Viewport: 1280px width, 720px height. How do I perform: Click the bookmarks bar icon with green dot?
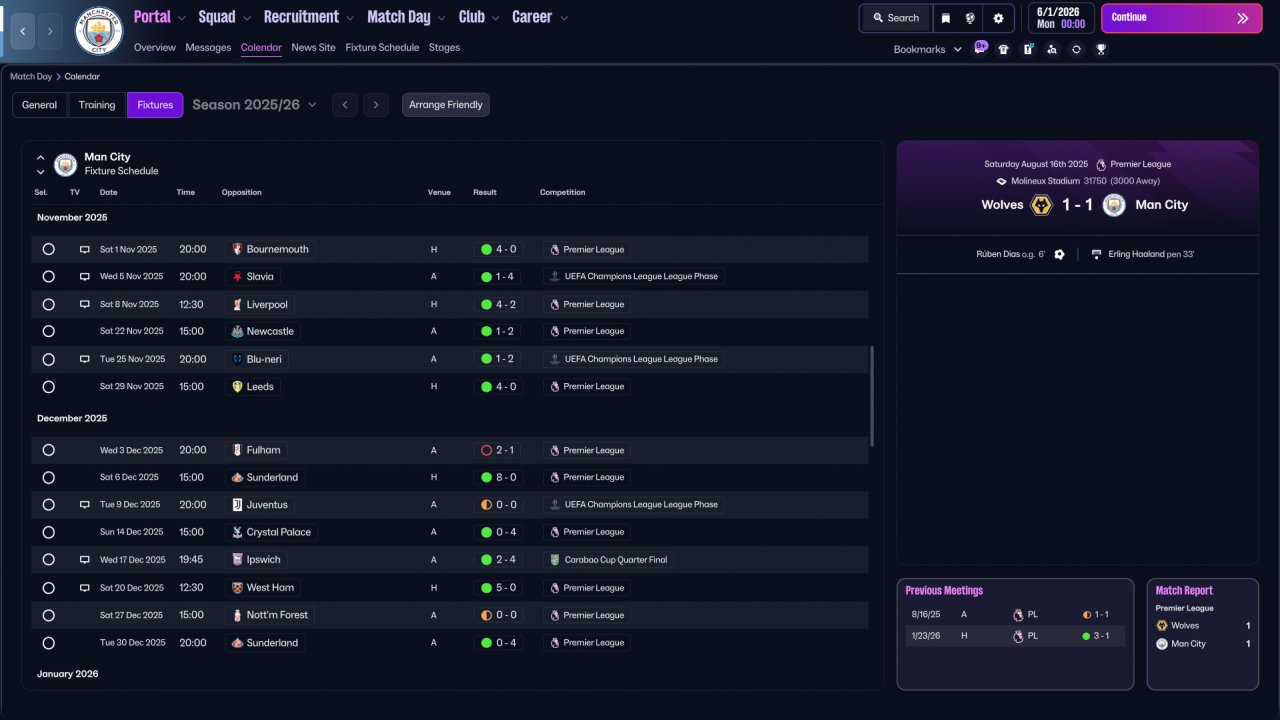(x=1028, y=49)
